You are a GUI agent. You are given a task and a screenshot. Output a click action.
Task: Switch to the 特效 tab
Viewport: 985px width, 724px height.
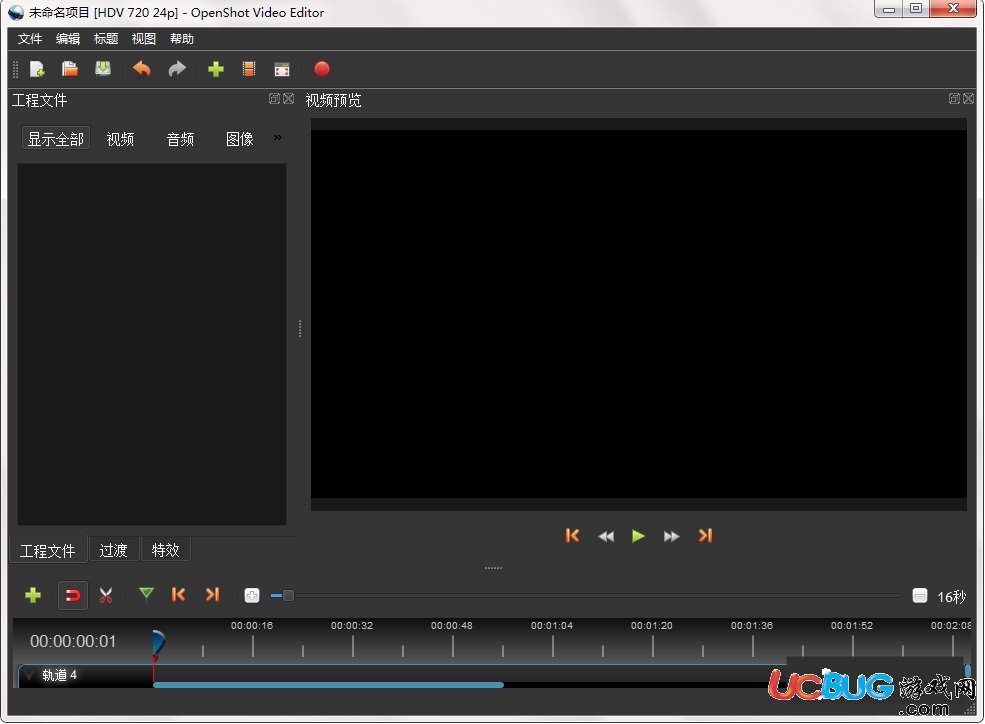pyautogui.click(x=166, y=550)
